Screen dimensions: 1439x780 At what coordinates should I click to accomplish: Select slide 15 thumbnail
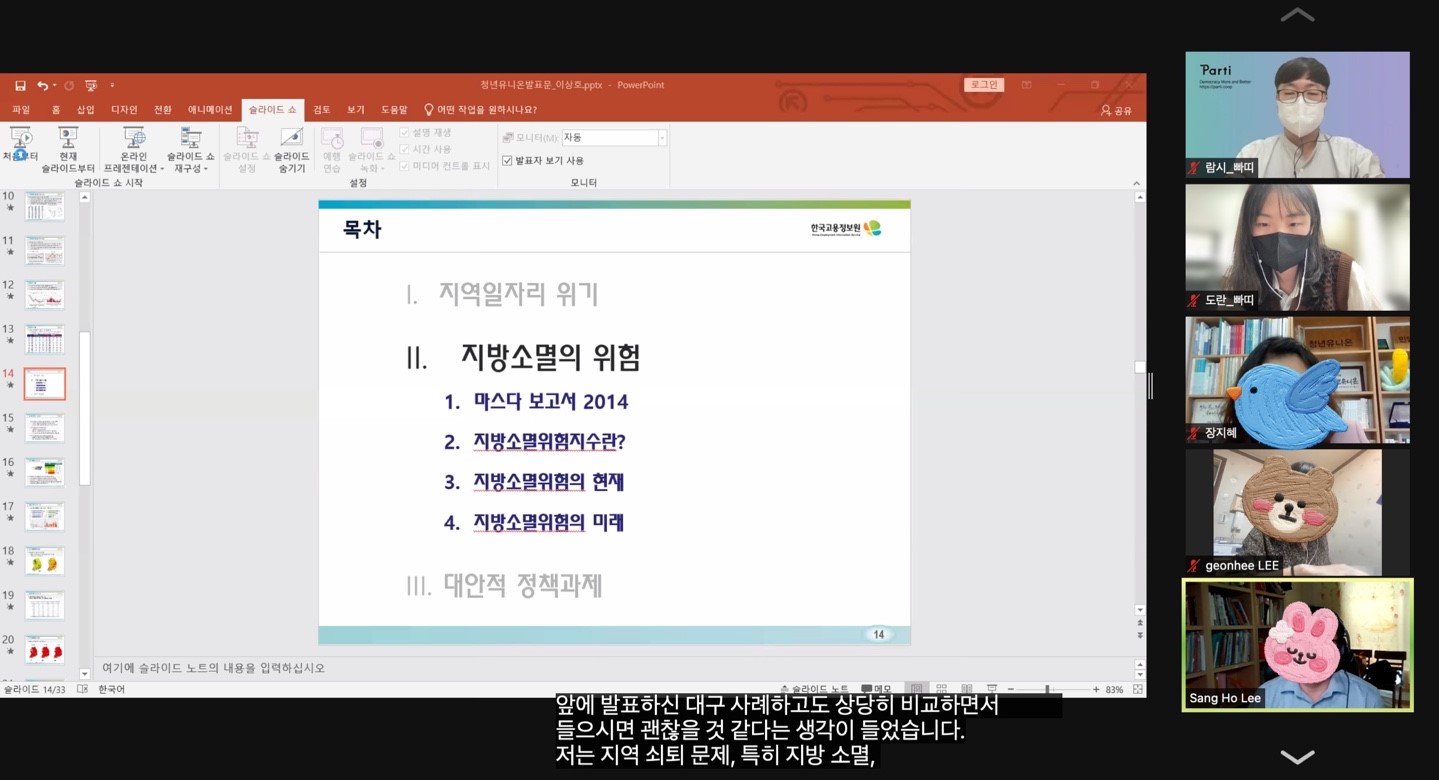(x=44, y=428)
